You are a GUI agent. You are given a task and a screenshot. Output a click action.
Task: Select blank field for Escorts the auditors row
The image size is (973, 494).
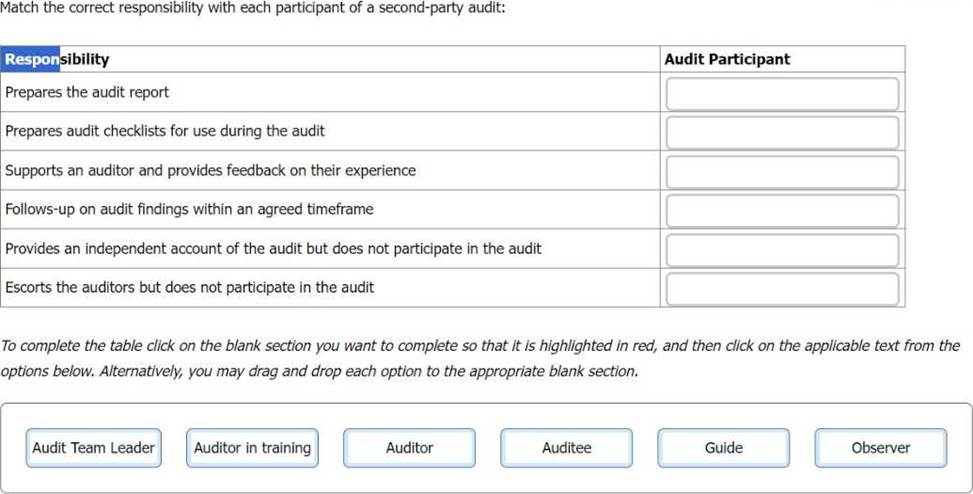(782, 289)
